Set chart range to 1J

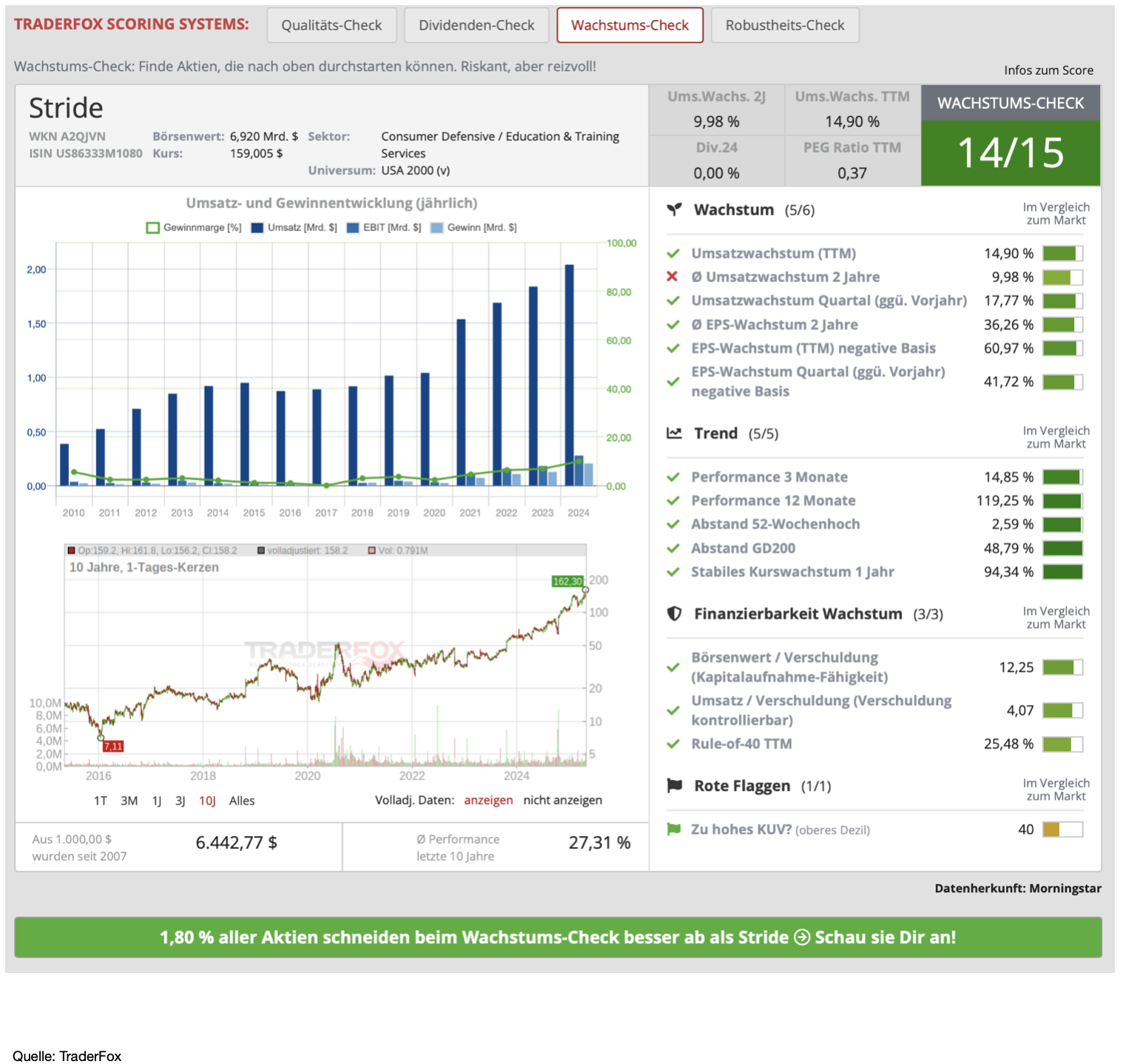pos(157,801)
